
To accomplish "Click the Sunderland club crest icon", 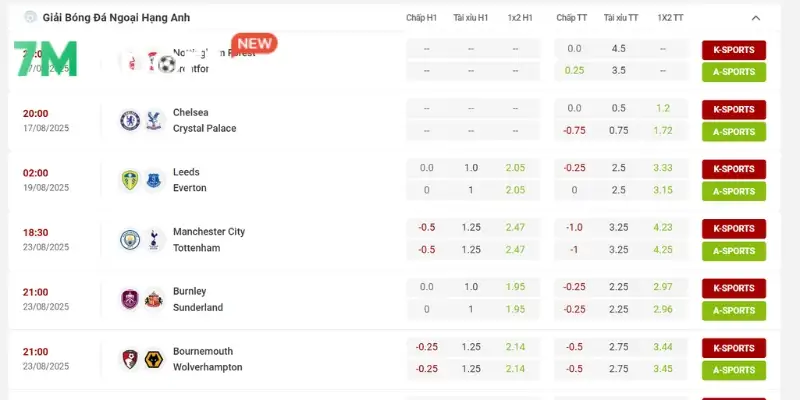I will 153,299.
